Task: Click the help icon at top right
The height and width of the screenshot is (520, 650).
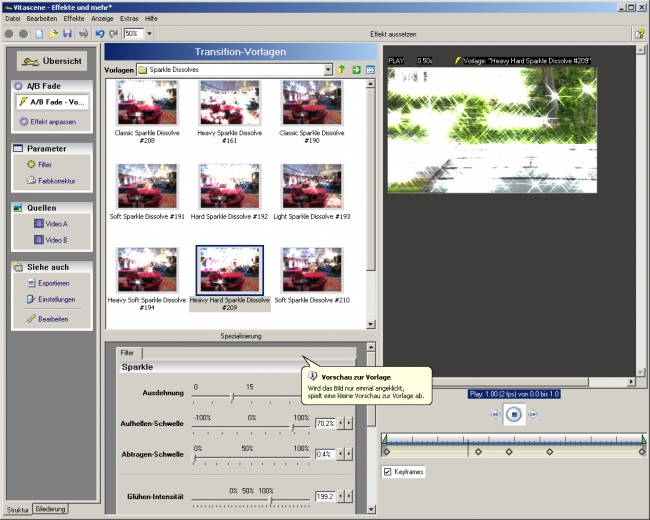Action: pos(638,33)
